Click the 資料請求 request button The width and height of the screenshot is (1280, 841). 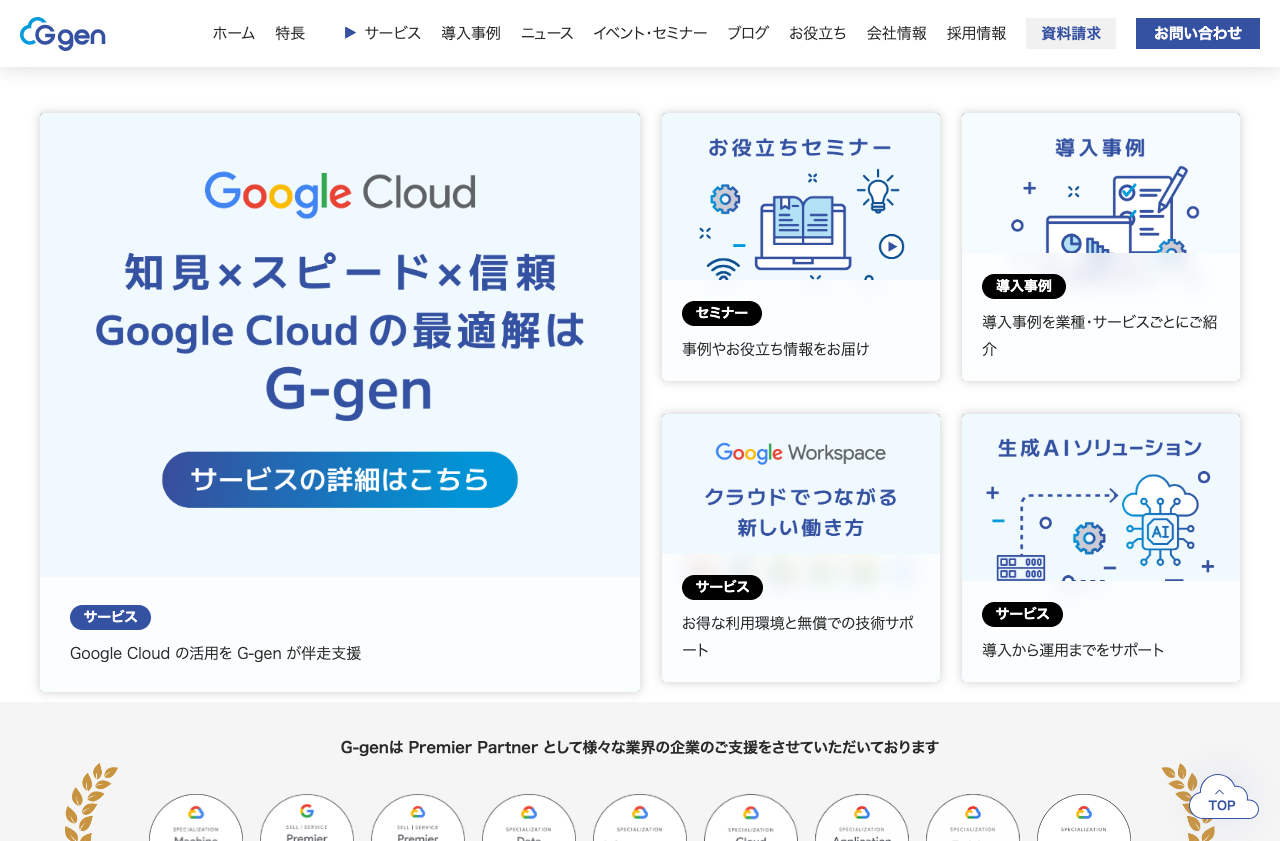point(1070,33)
